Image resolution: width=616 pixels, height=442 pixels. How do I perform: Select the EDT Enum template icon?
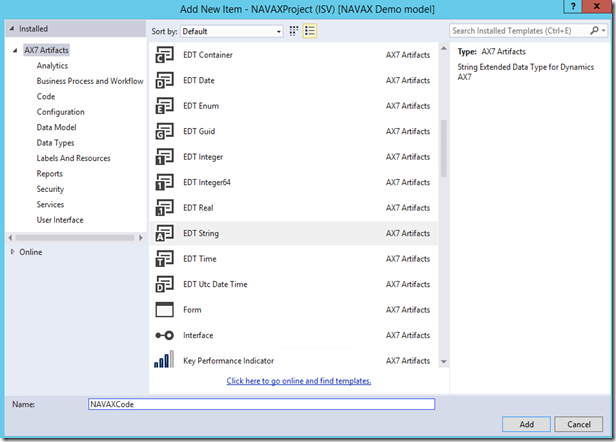164,106
